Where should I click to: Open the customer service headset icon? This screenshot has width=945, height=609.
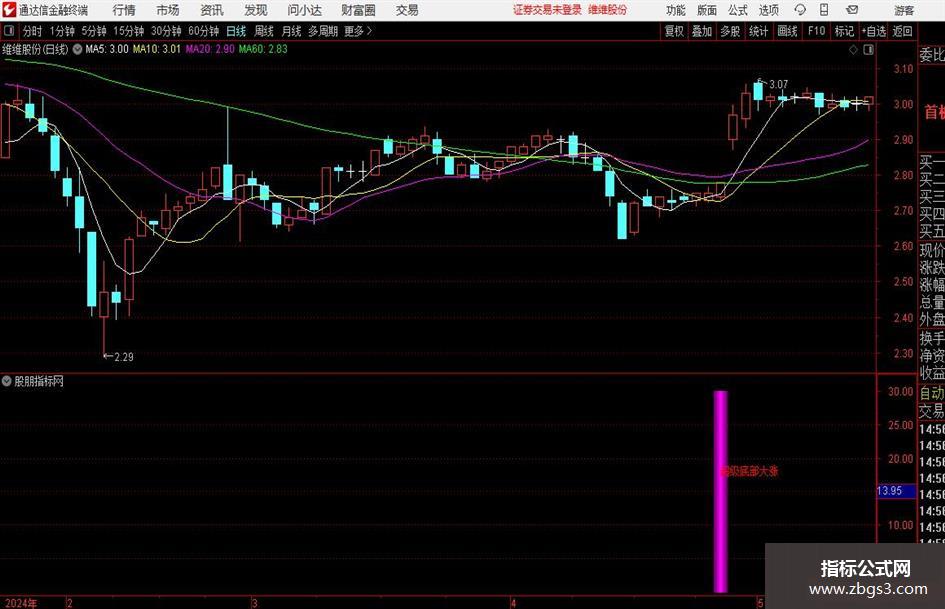point(800,10)
